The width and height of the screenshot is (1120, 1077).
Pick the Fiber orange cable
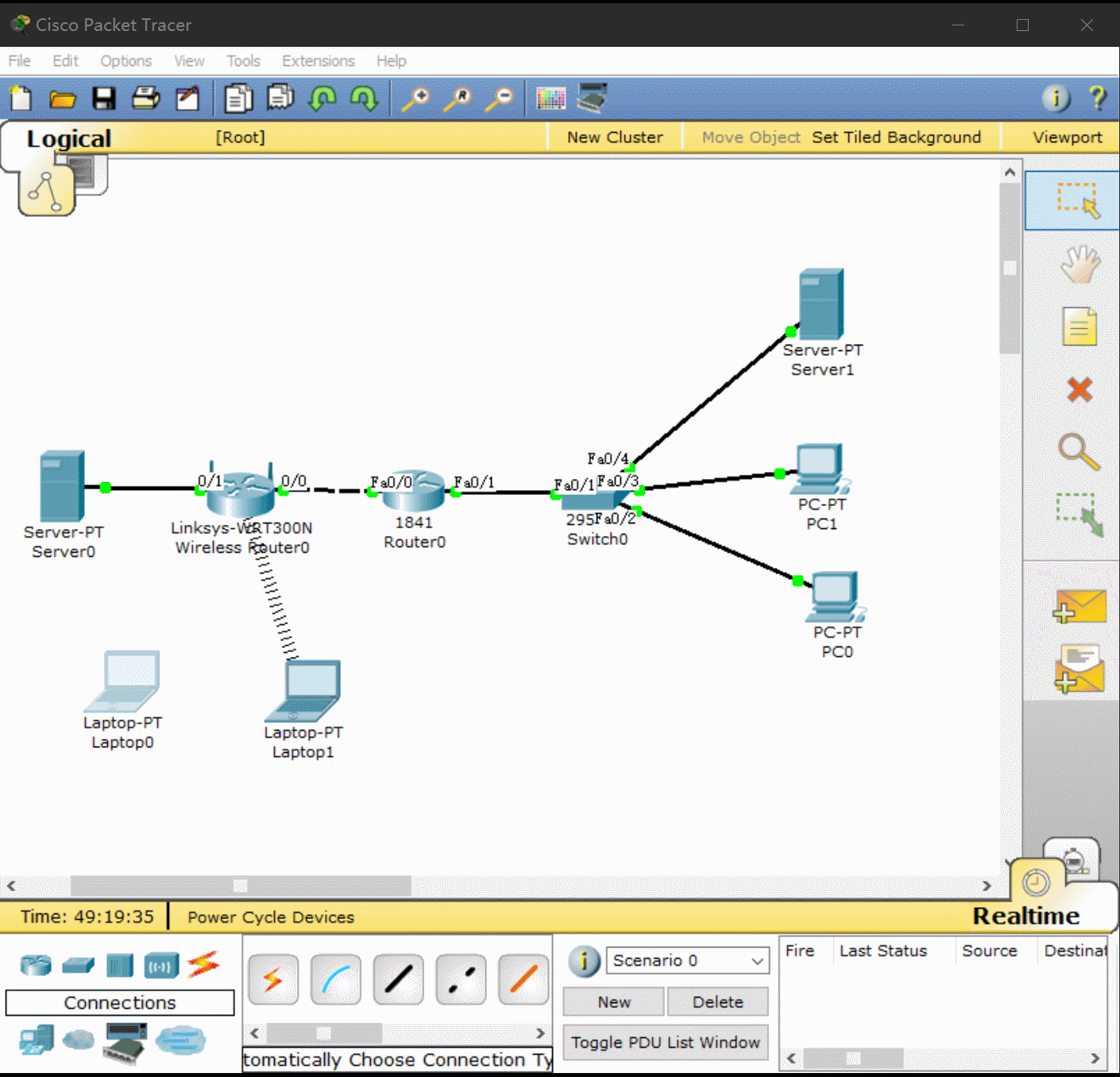[523, 979]
